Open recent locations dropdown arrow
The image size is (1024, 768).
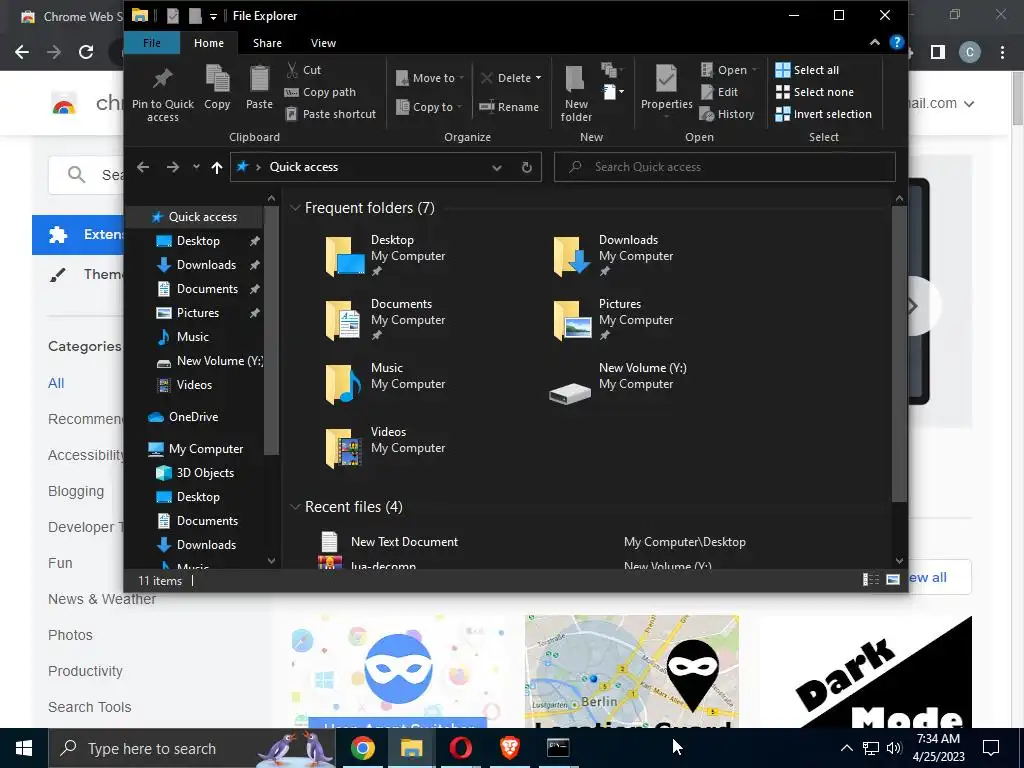(x=196, y=167)
